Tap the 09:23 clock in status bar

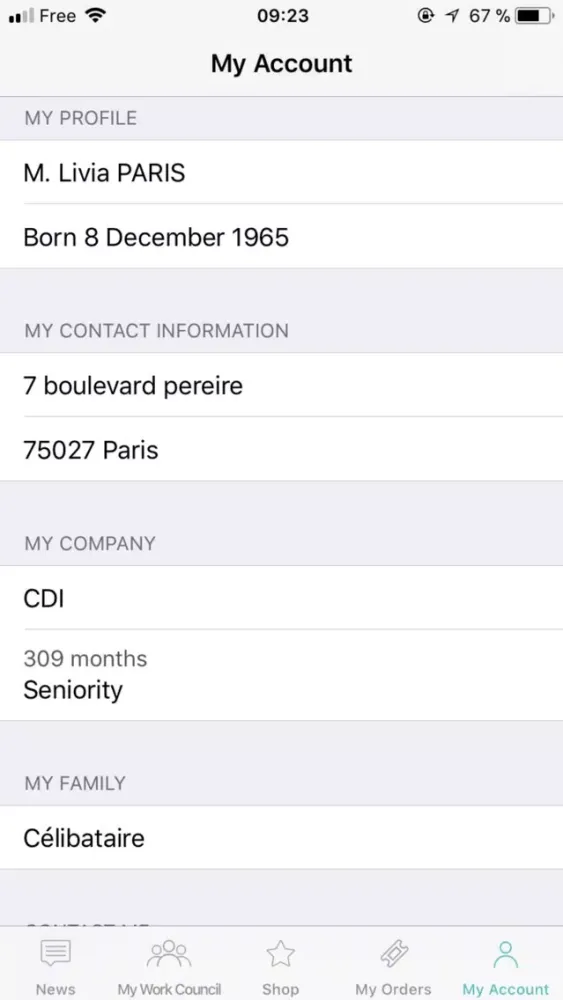pyautogui.click(x=282, y=16)
